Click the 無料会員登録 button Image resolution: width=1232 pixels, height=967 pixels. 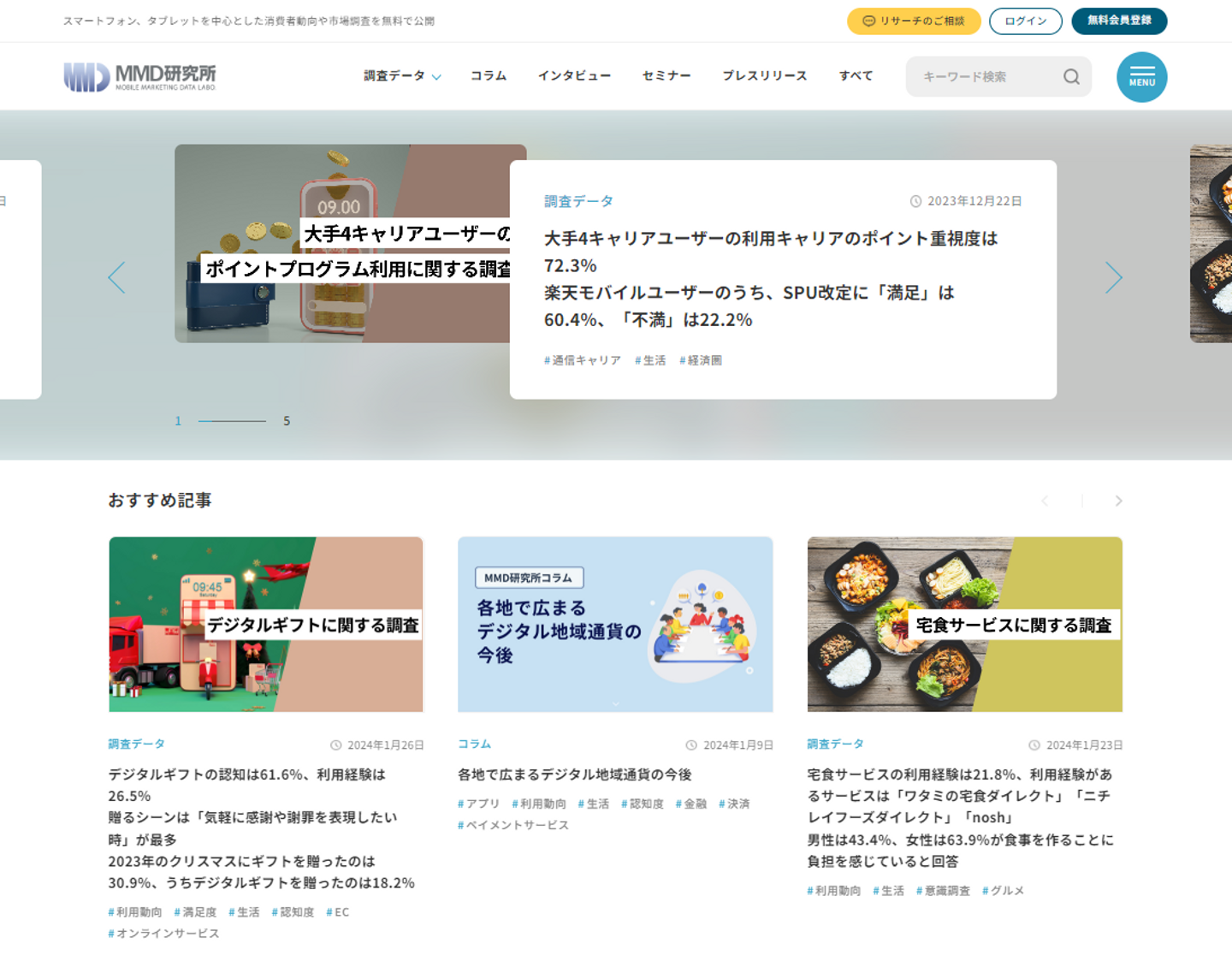tap(1119, 21)
